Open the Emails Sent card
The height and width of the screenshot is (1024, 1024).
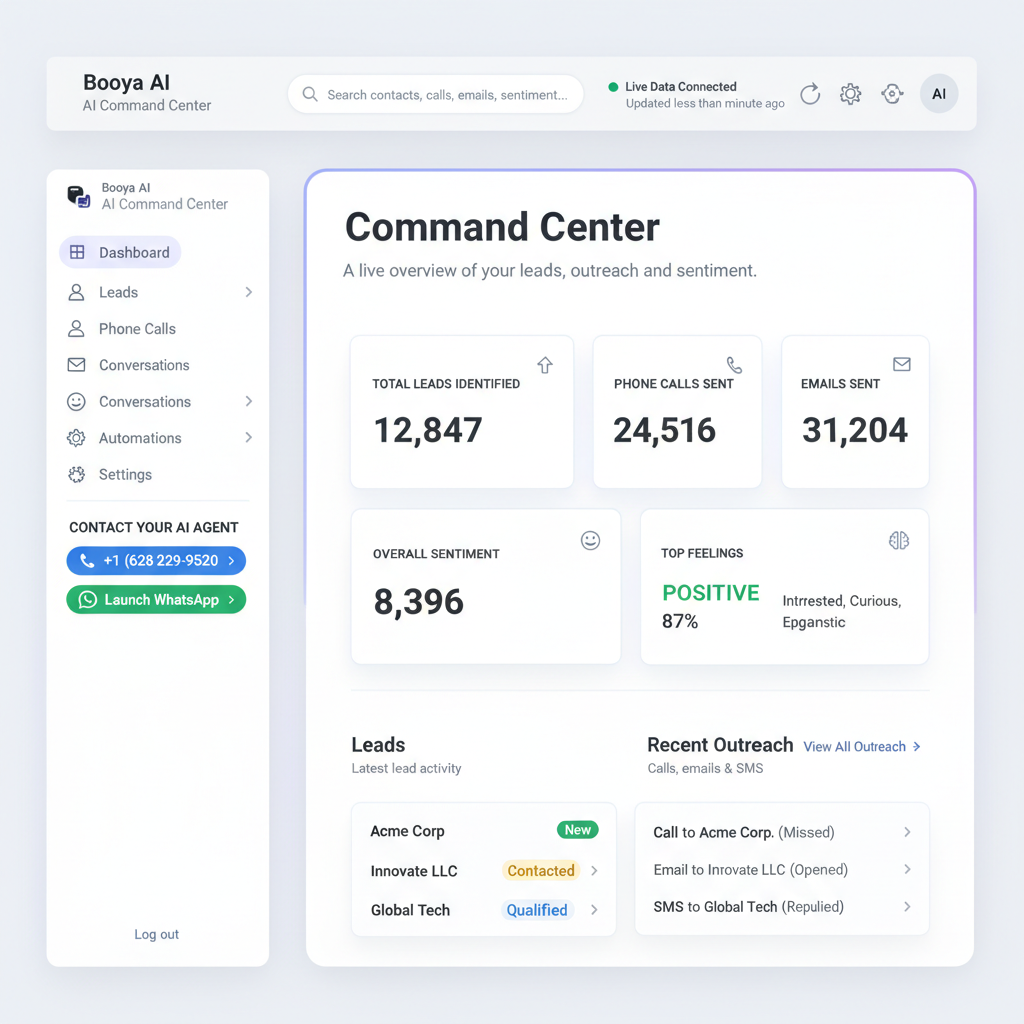(x=855, y=411)
